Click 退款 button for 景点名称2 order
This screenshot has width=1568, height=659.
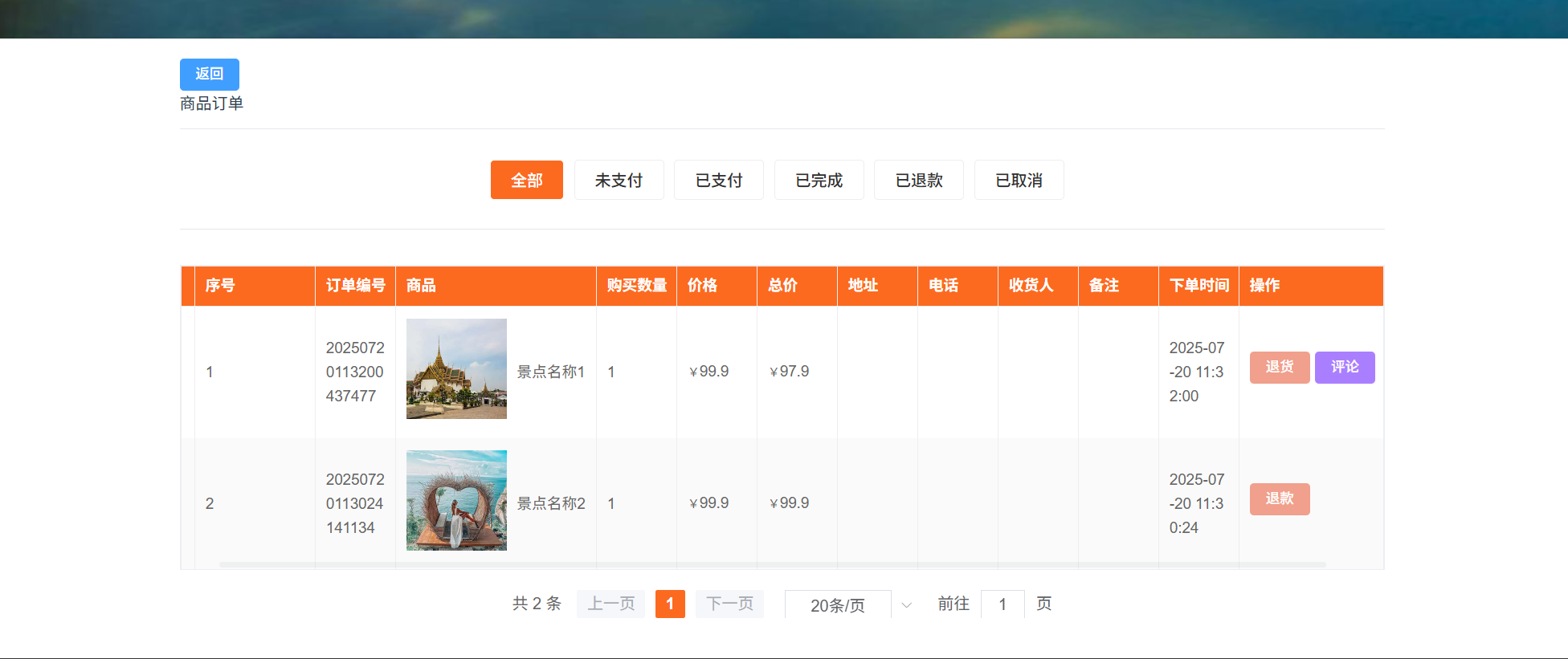[x=1280, y=498]
